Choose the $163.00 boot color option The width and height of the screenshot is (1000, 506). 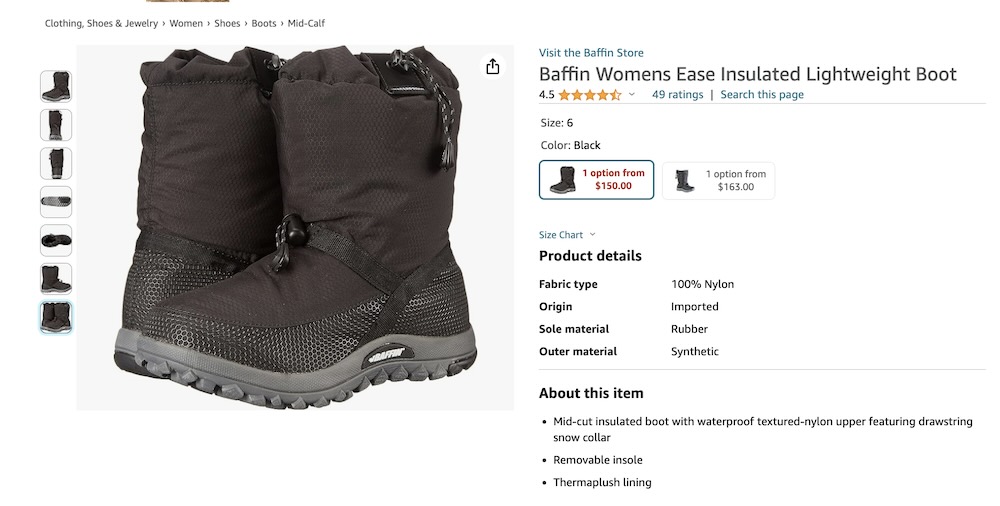coord(718,181)
